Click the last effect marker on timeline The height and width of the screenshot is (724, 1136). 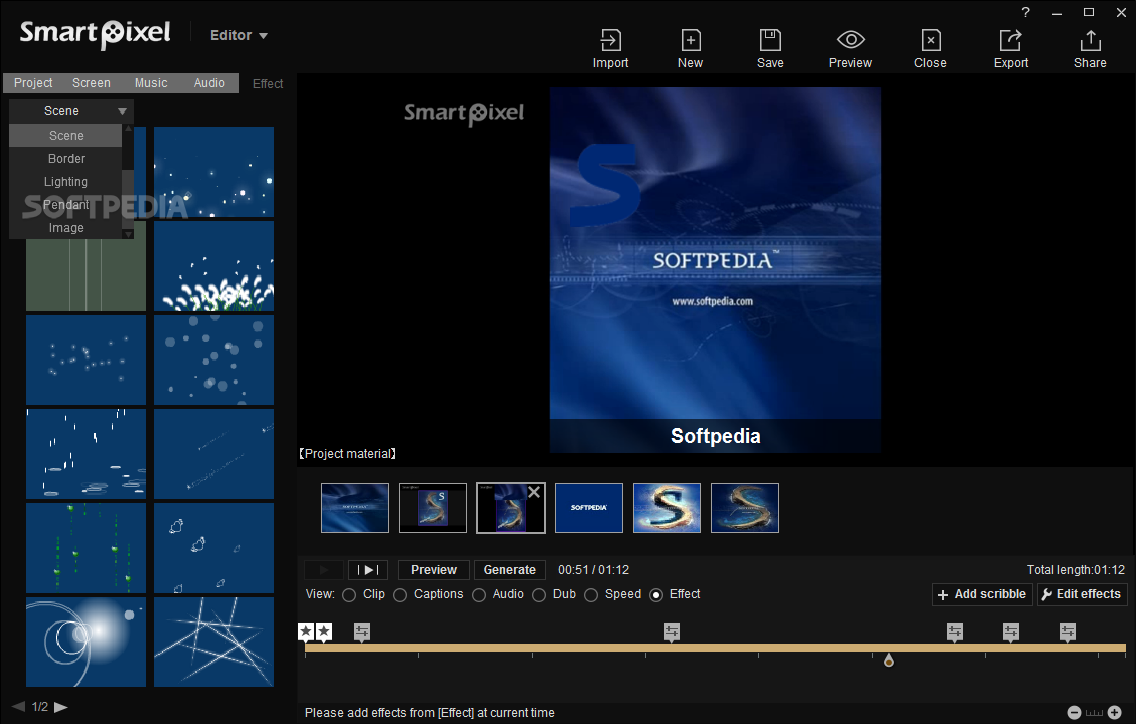point(1068,632)
